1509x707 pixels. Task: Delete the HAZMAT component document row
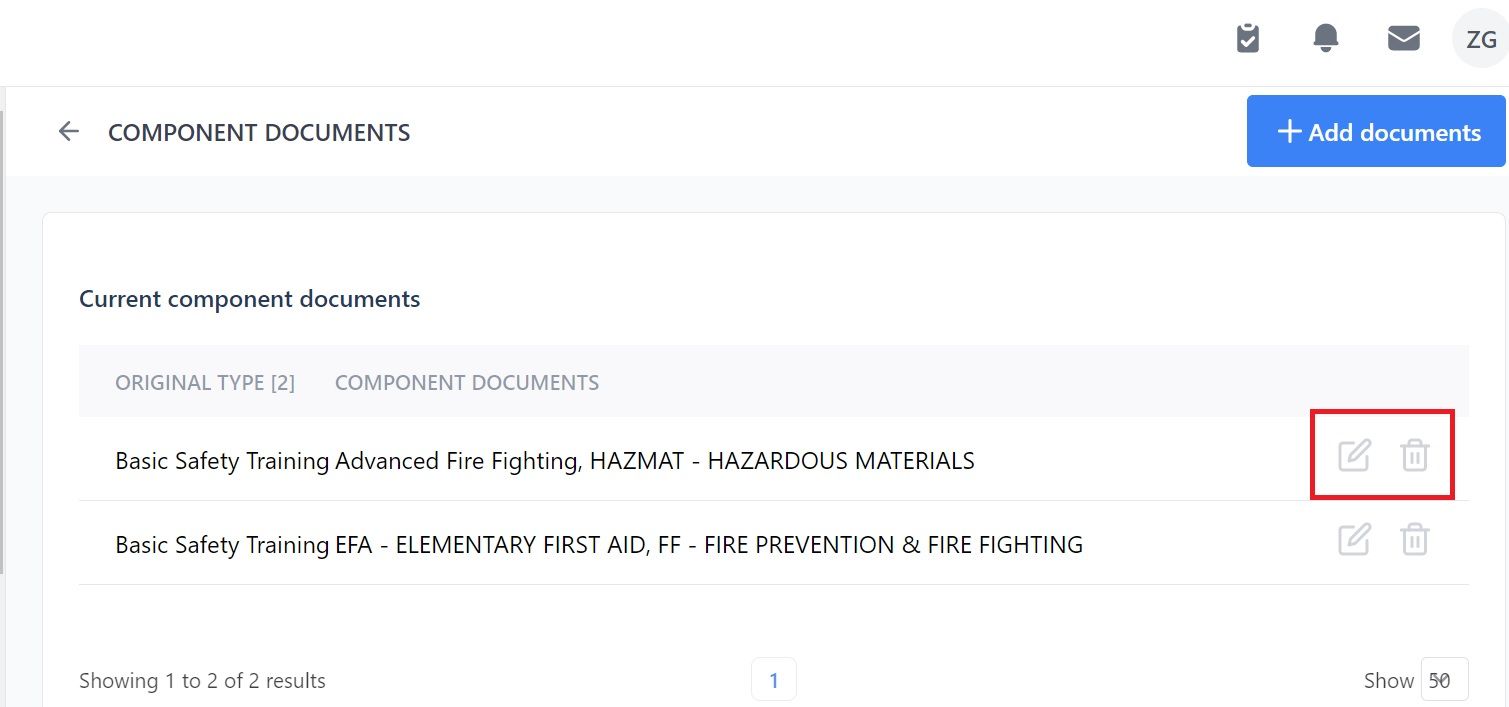[x=1414, y=455]
